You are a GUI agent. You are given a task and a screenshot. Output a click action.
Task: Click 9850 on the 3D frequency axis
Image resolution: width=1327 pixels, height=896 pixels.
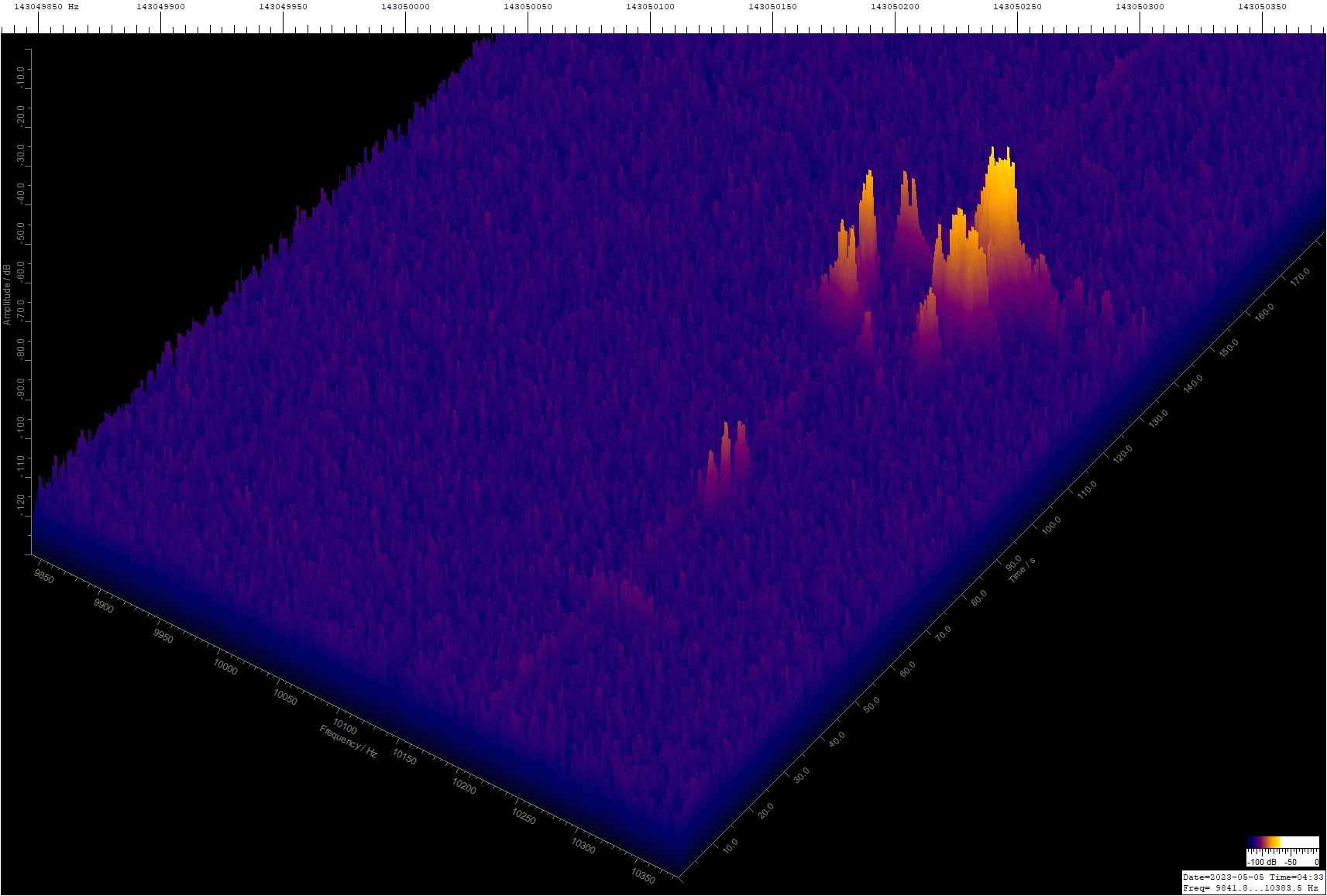(44, 577)
